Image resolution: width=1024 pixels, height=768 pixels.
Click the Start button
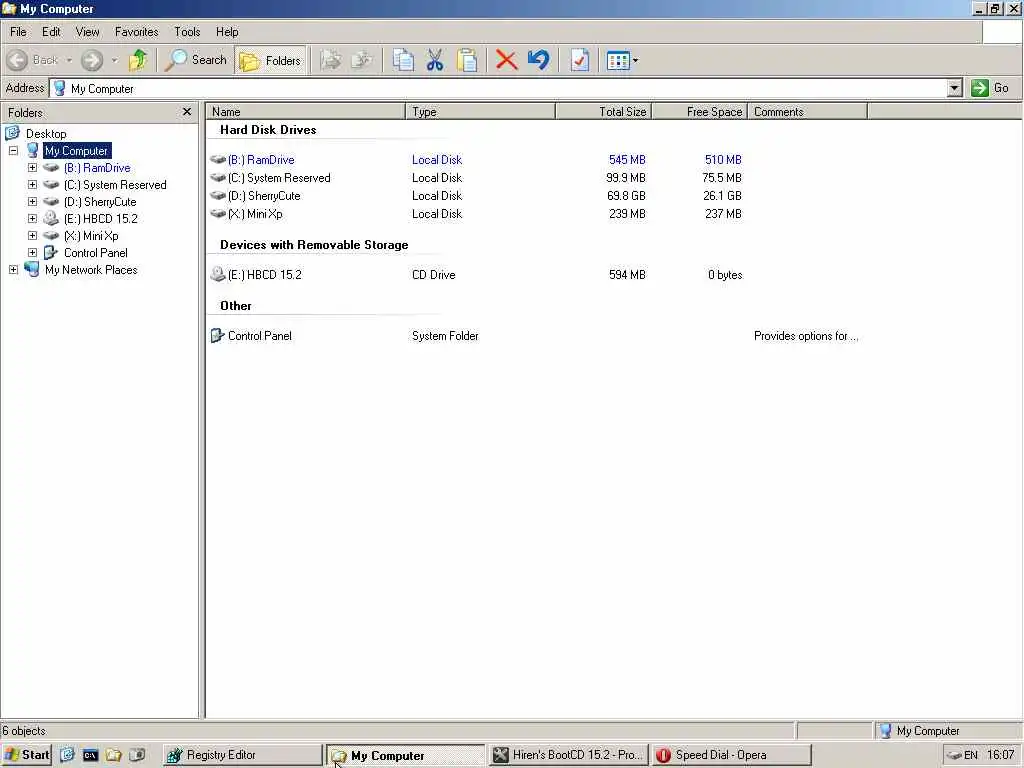pos(26,755)
